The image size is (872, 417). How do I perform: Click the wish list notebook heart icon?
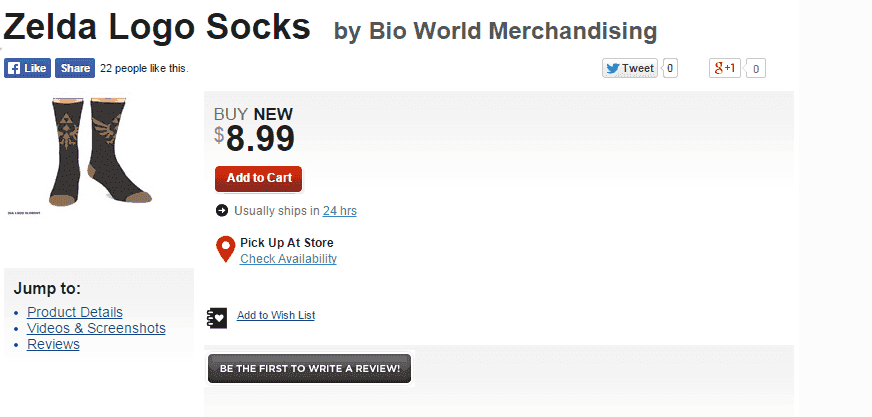(216, 317)
